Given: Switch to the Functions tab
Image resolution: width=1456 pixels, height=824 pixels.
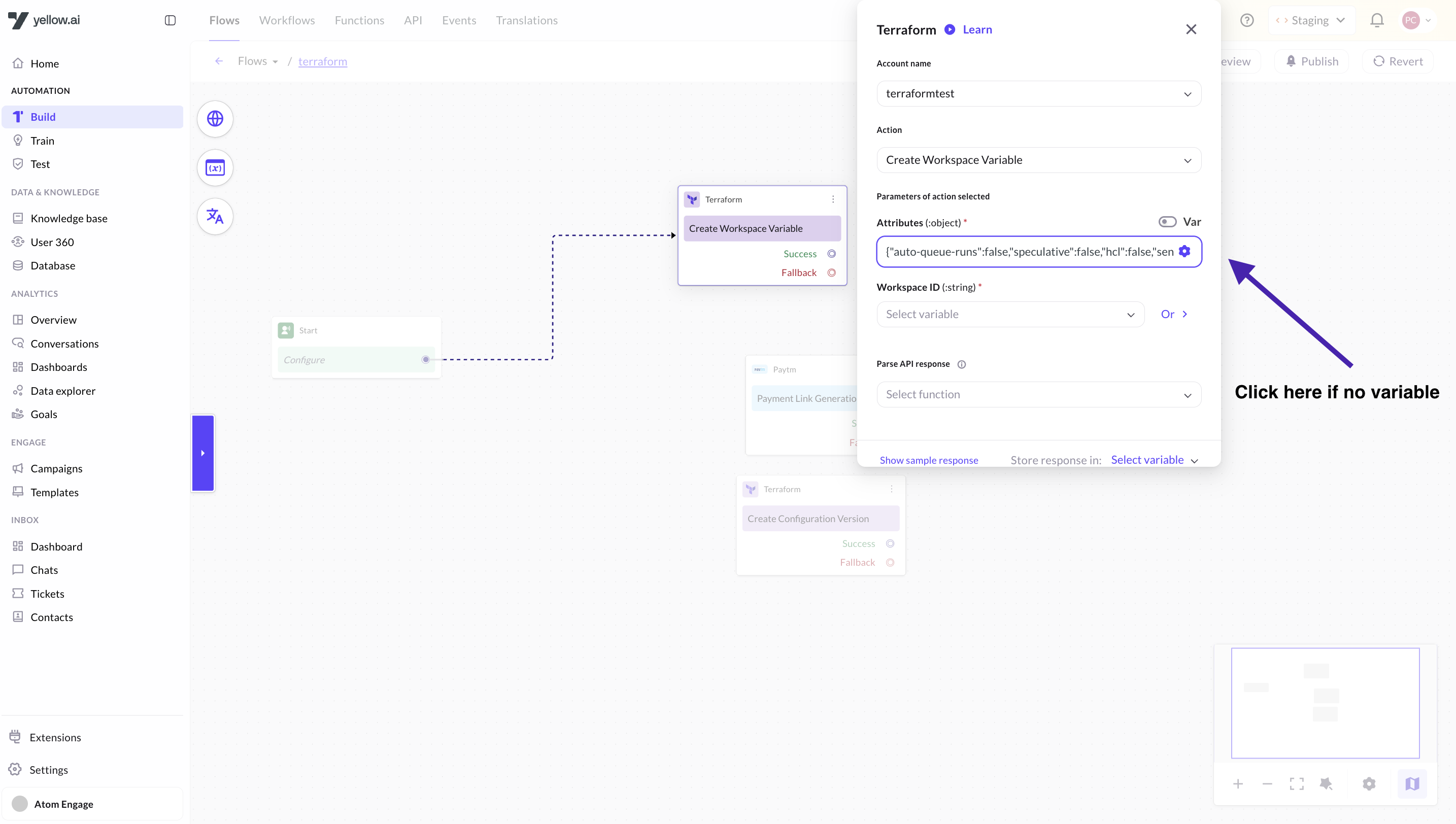Looking at the screenshot, I should point(359,20).
